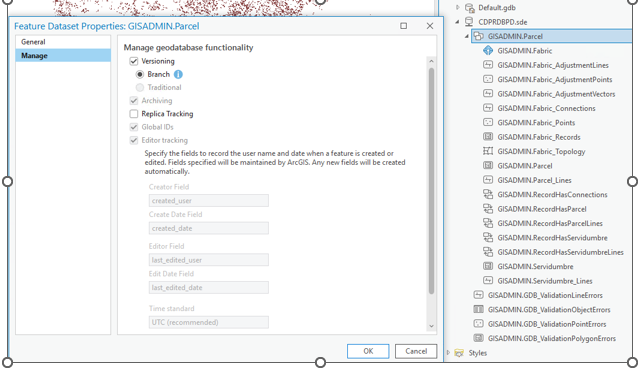Screen dimensions: 638x374
Task: Click the Edit Date Field input
Action: coord(208,288)
